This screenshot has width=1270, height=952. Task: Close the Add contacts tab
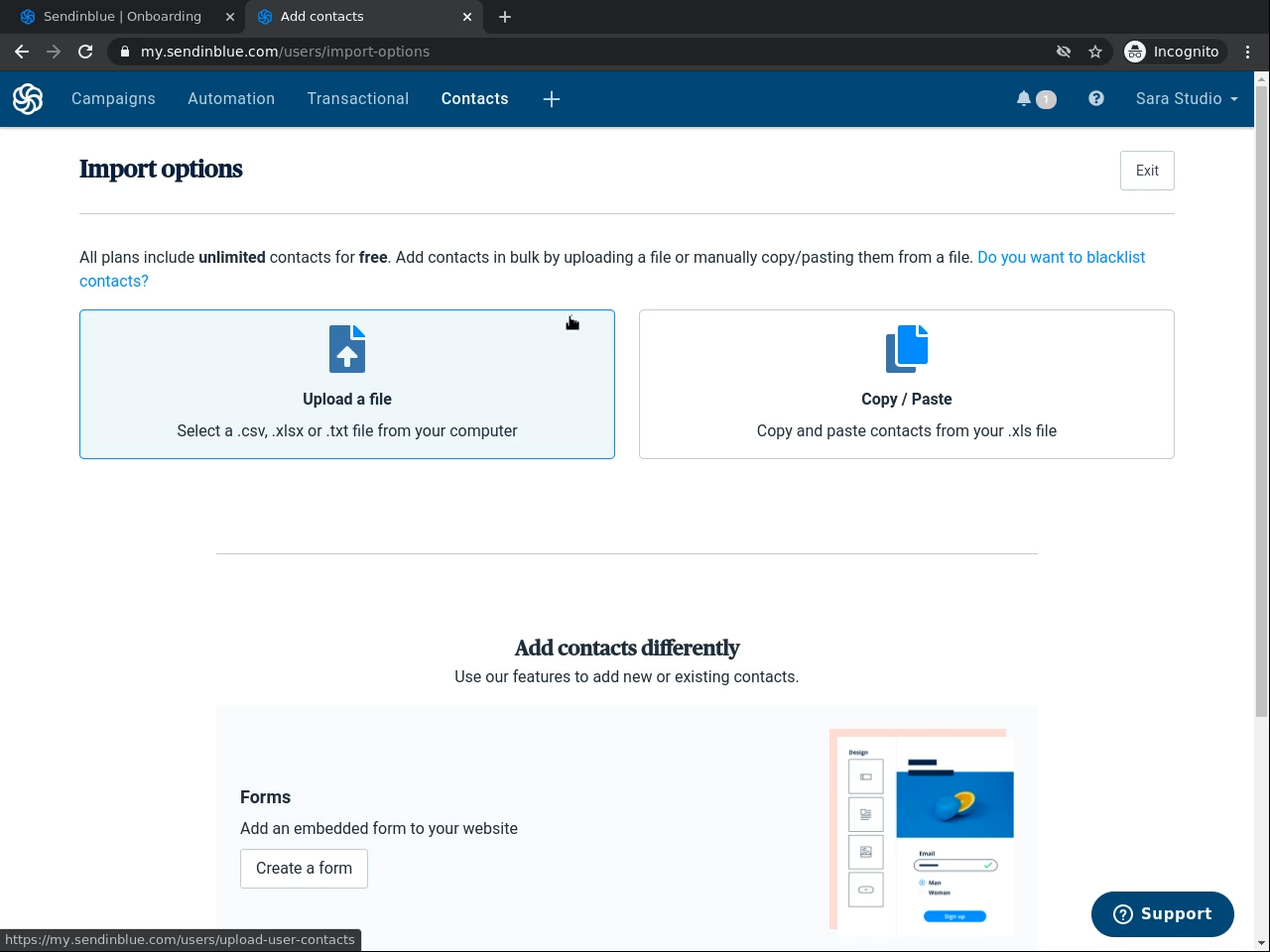coord(467,17)
